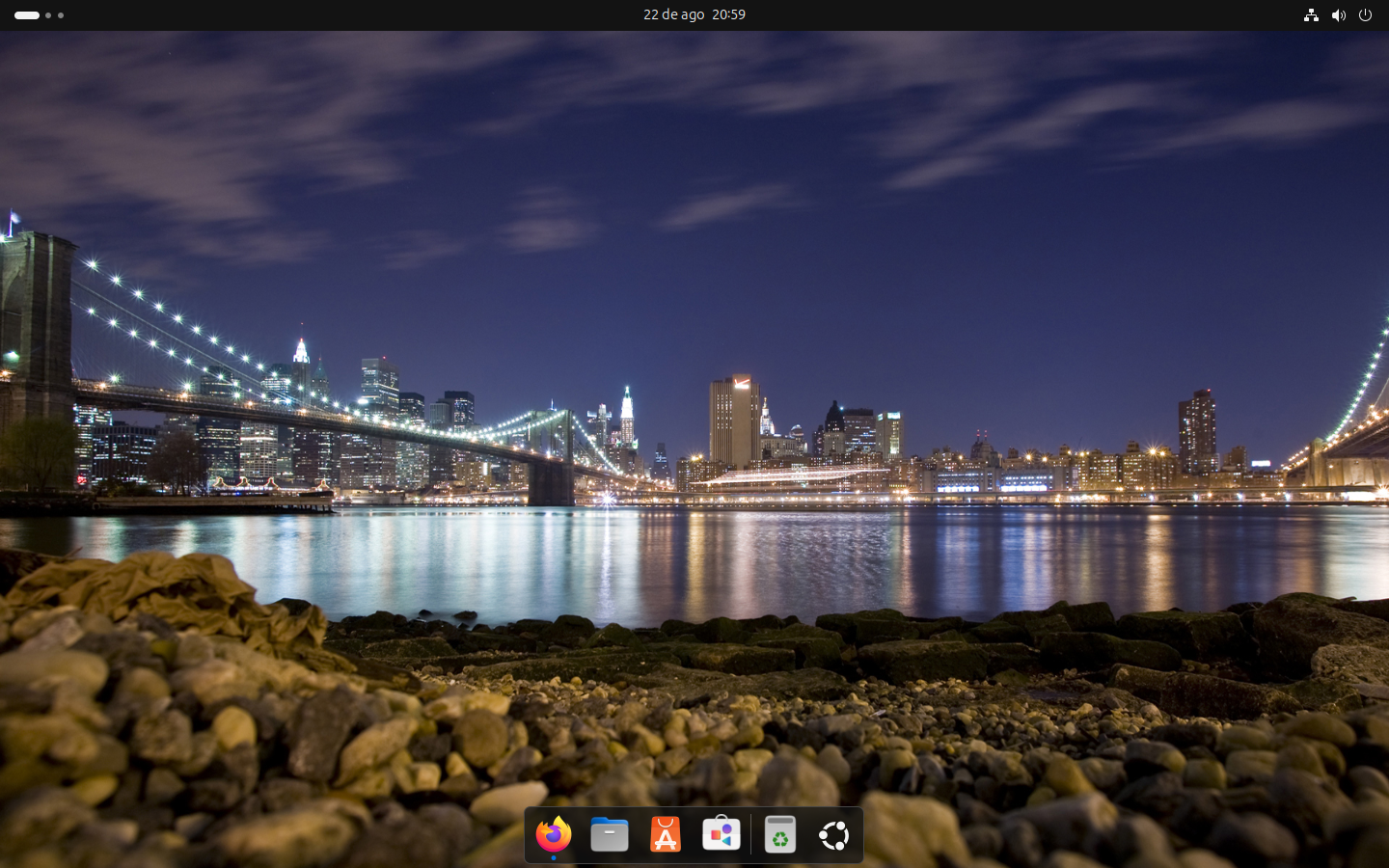Image resolution: width=1389 pixels, height=868 pixels.
Task: Click the river water on the wallpaper
Action: (x=772, y=559)
